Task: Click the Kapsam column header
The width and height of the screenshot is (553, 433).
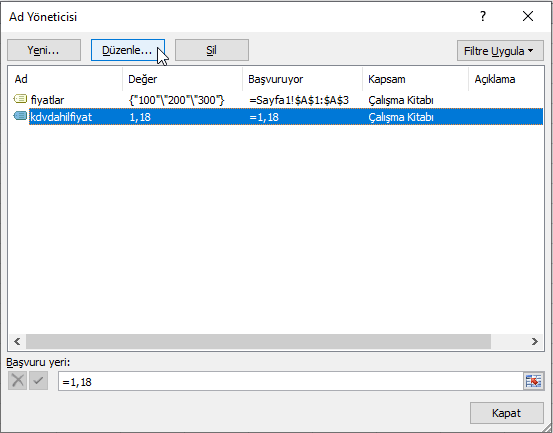Action: click(415, 79)
